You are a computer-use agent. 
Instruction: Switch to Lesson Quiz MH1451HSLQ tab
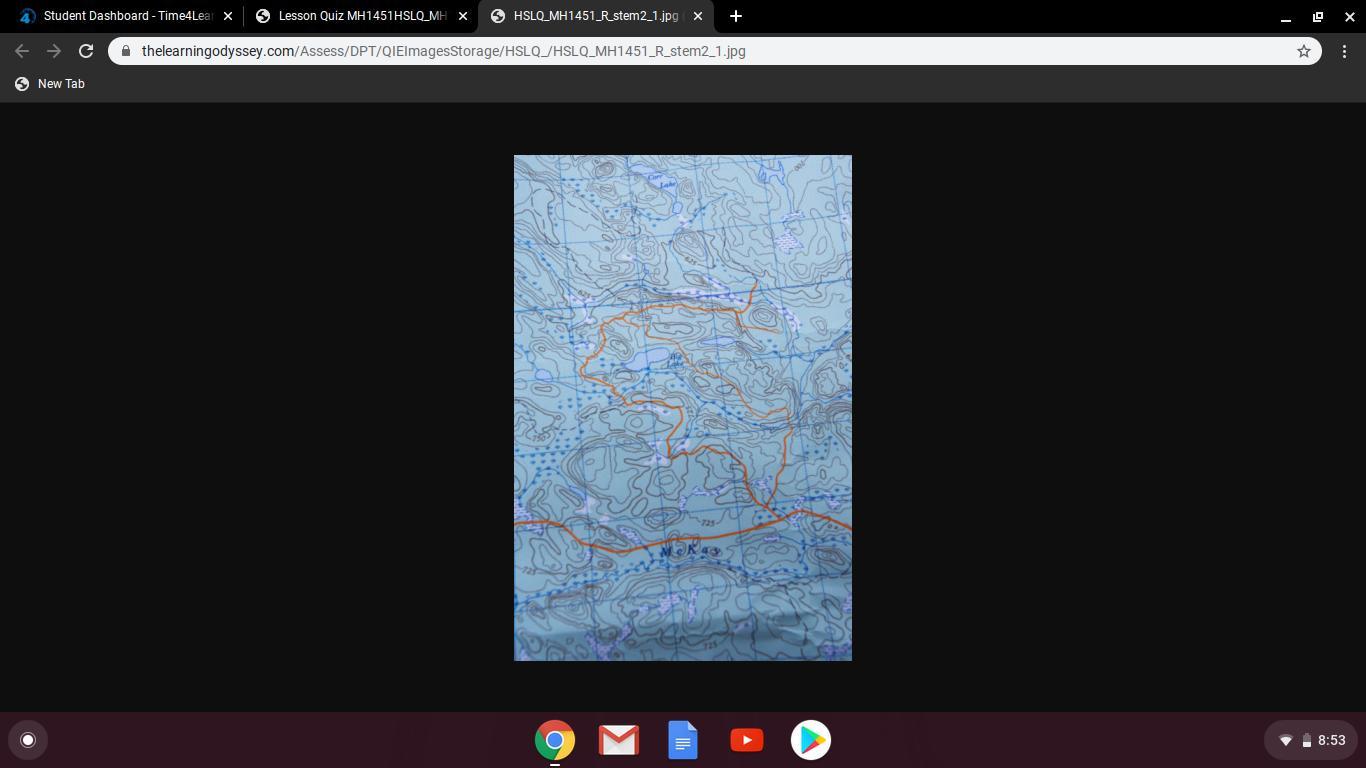(360, 16)
